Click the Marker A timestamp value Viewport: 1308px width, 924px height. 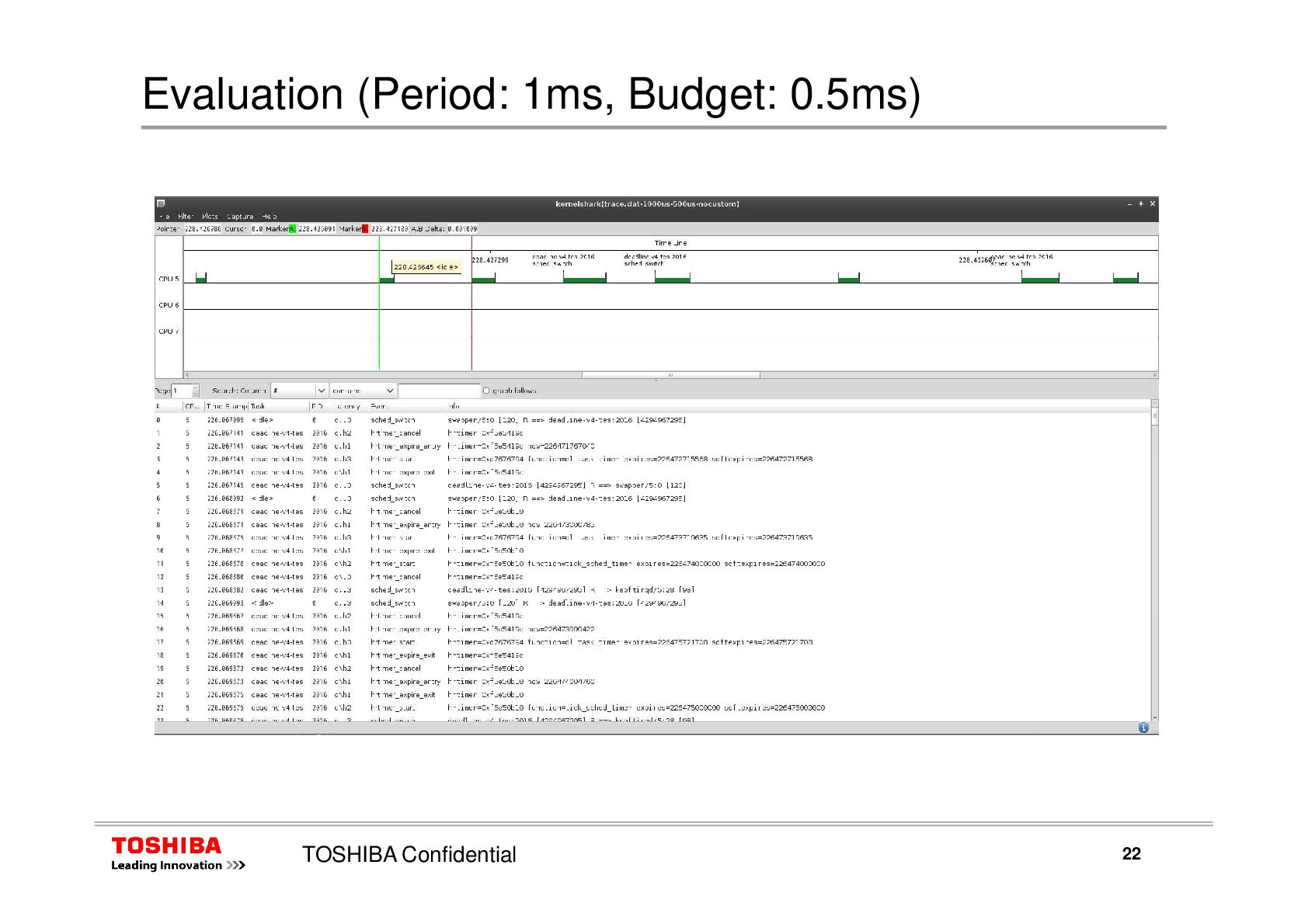coord(316,229)
